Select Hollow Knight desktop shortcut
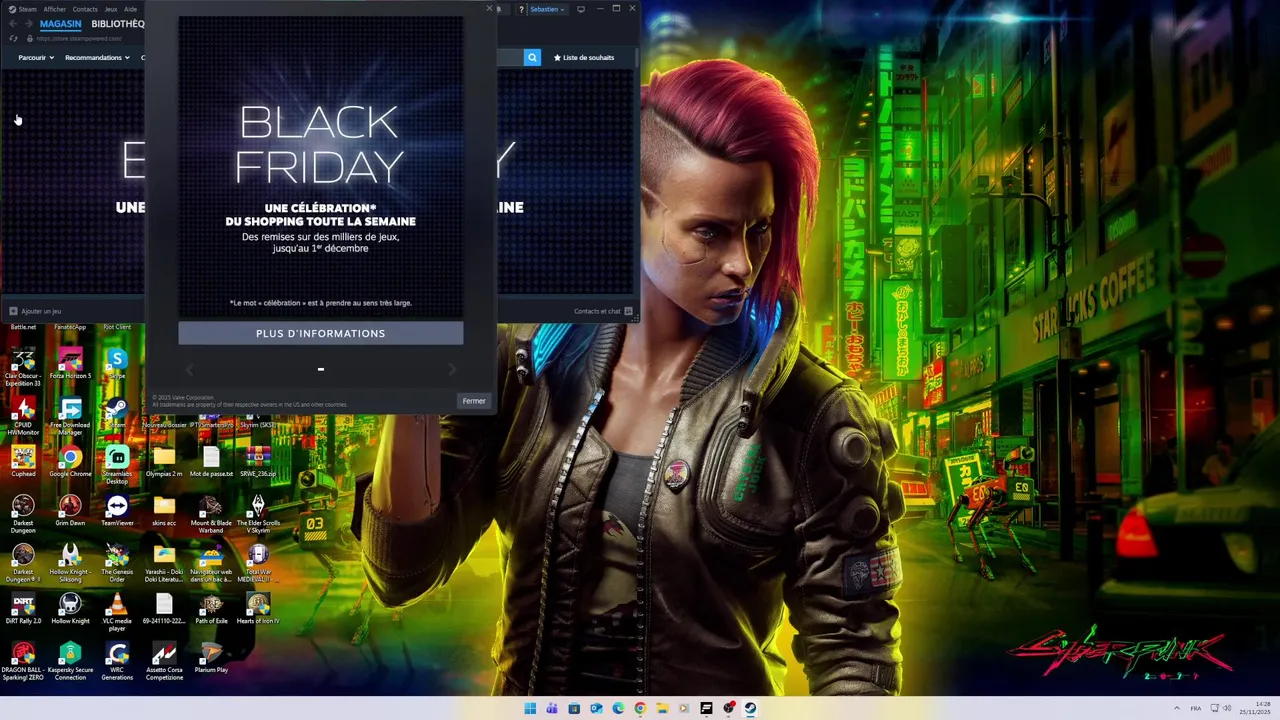The width and height of the screenshot is (1280, 720). coord(70,609)
